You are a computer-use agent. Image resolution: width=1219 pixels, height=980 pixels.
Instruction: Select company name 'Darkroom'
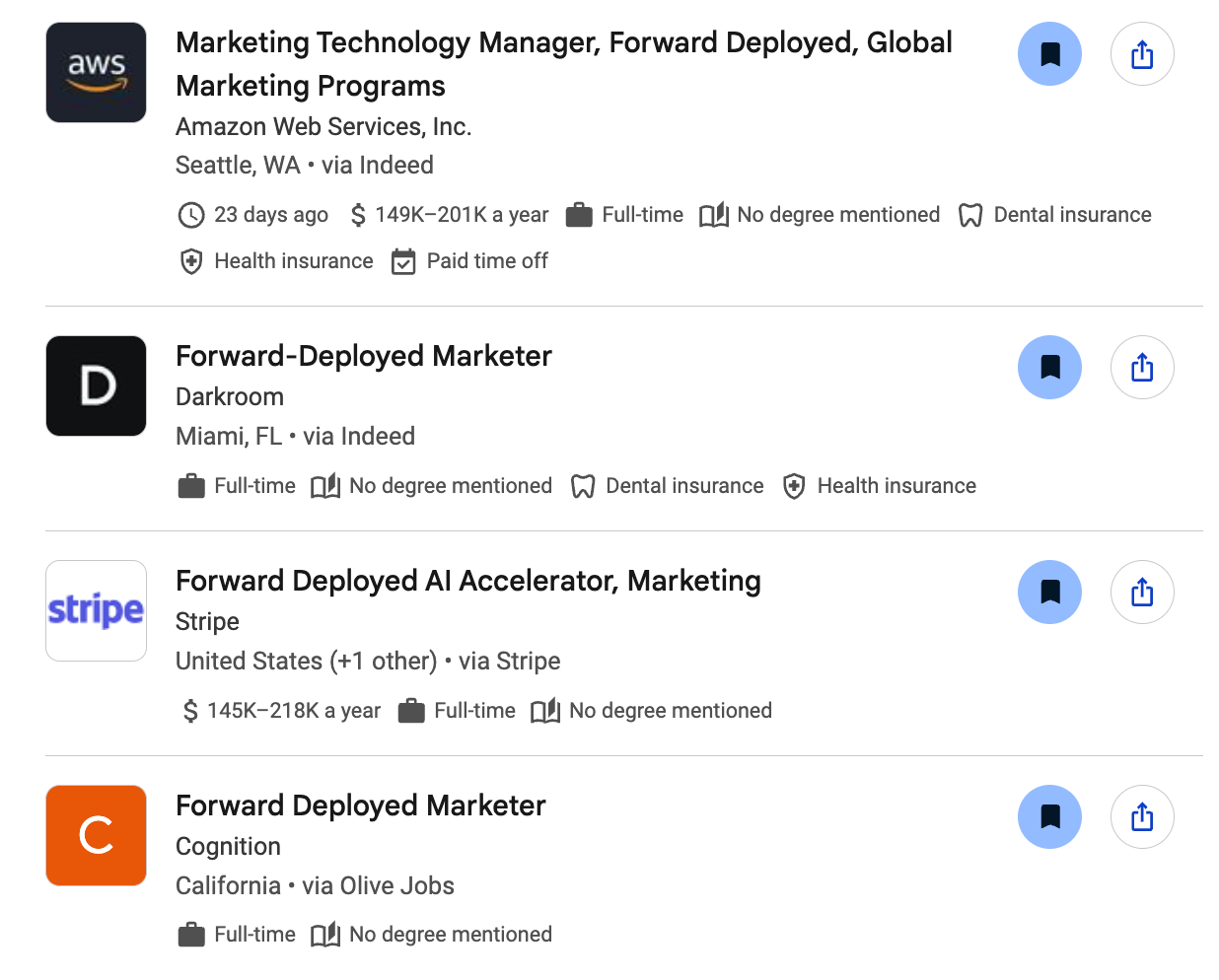230,397
